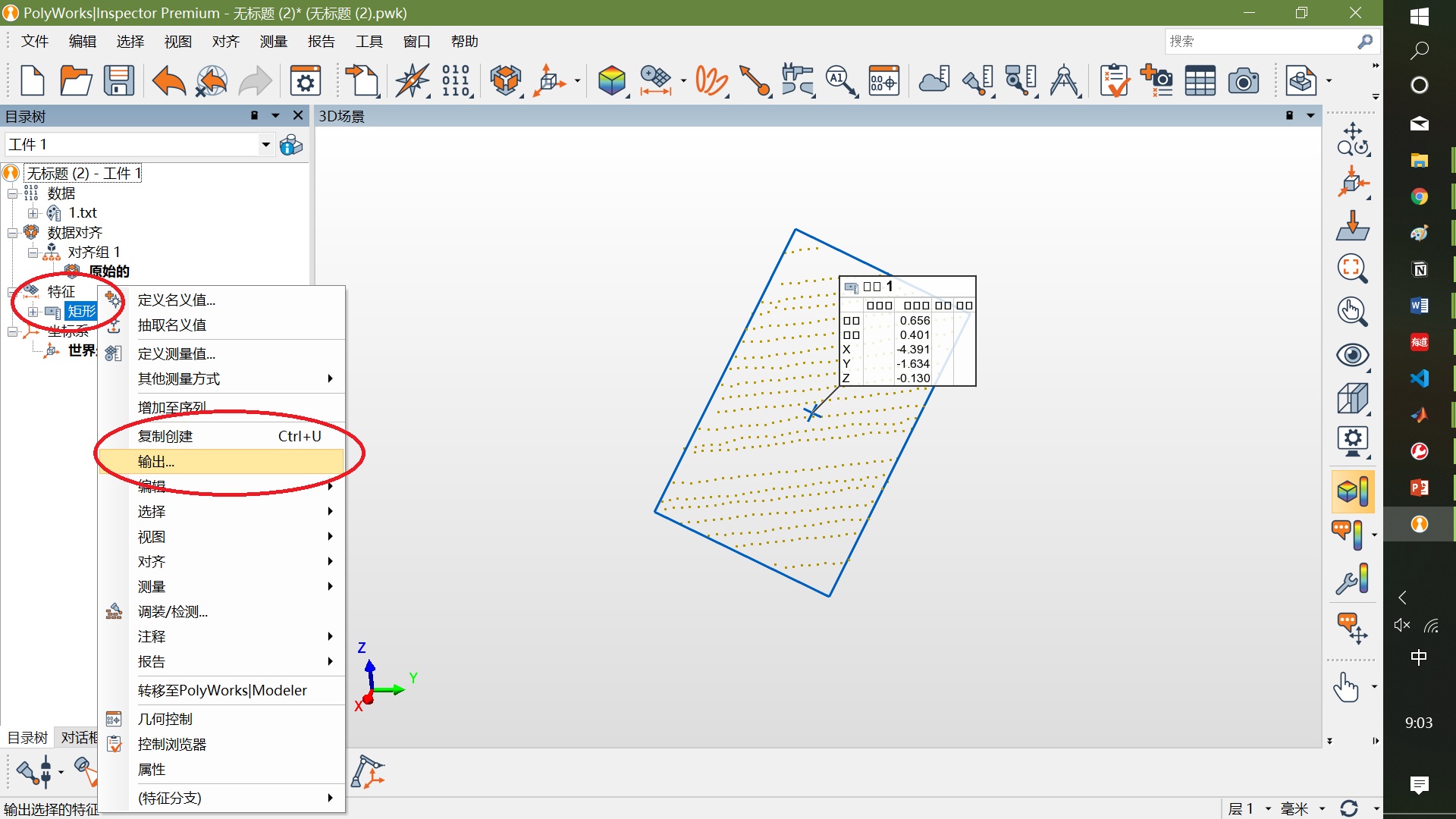Screen dimensions: 1456x819
Task: Click the table report toolbar icon
Action: pyautogui.click(x=1200, y=80)
